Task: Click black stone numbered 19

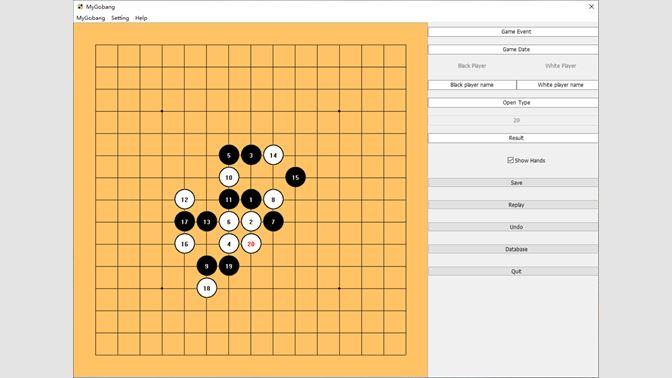Action: (x=229, y=266)
